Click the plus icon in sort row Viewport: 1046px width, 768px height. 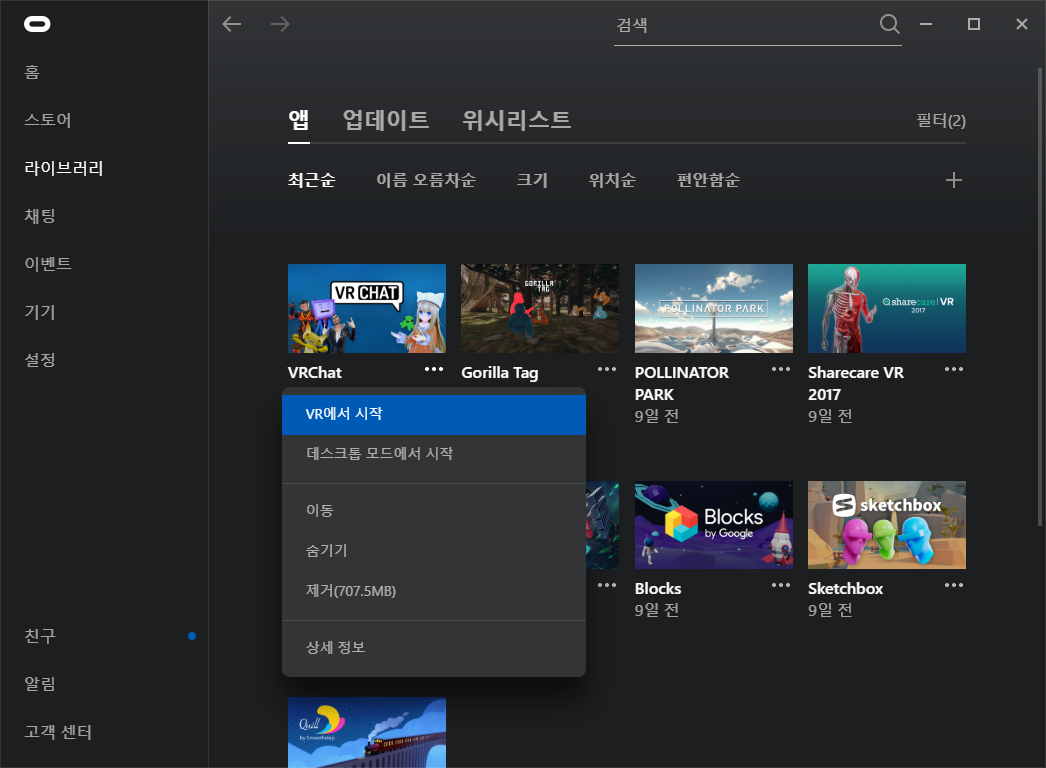tap(954, 180)
